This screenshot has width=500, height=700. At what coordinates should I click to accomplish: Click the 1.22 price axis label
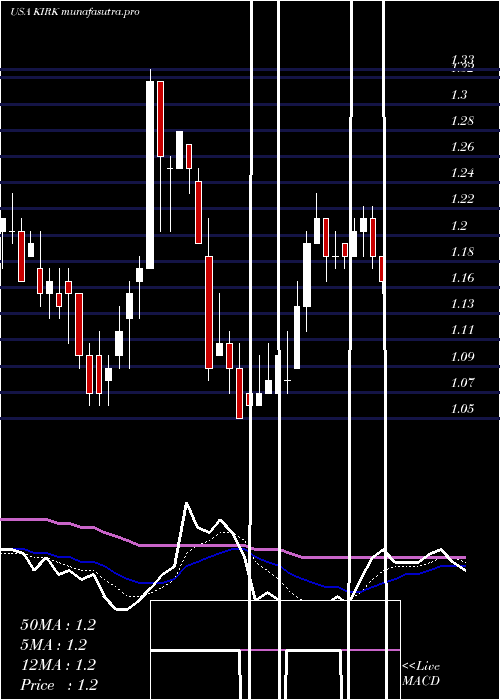click(x=462, y=199)
